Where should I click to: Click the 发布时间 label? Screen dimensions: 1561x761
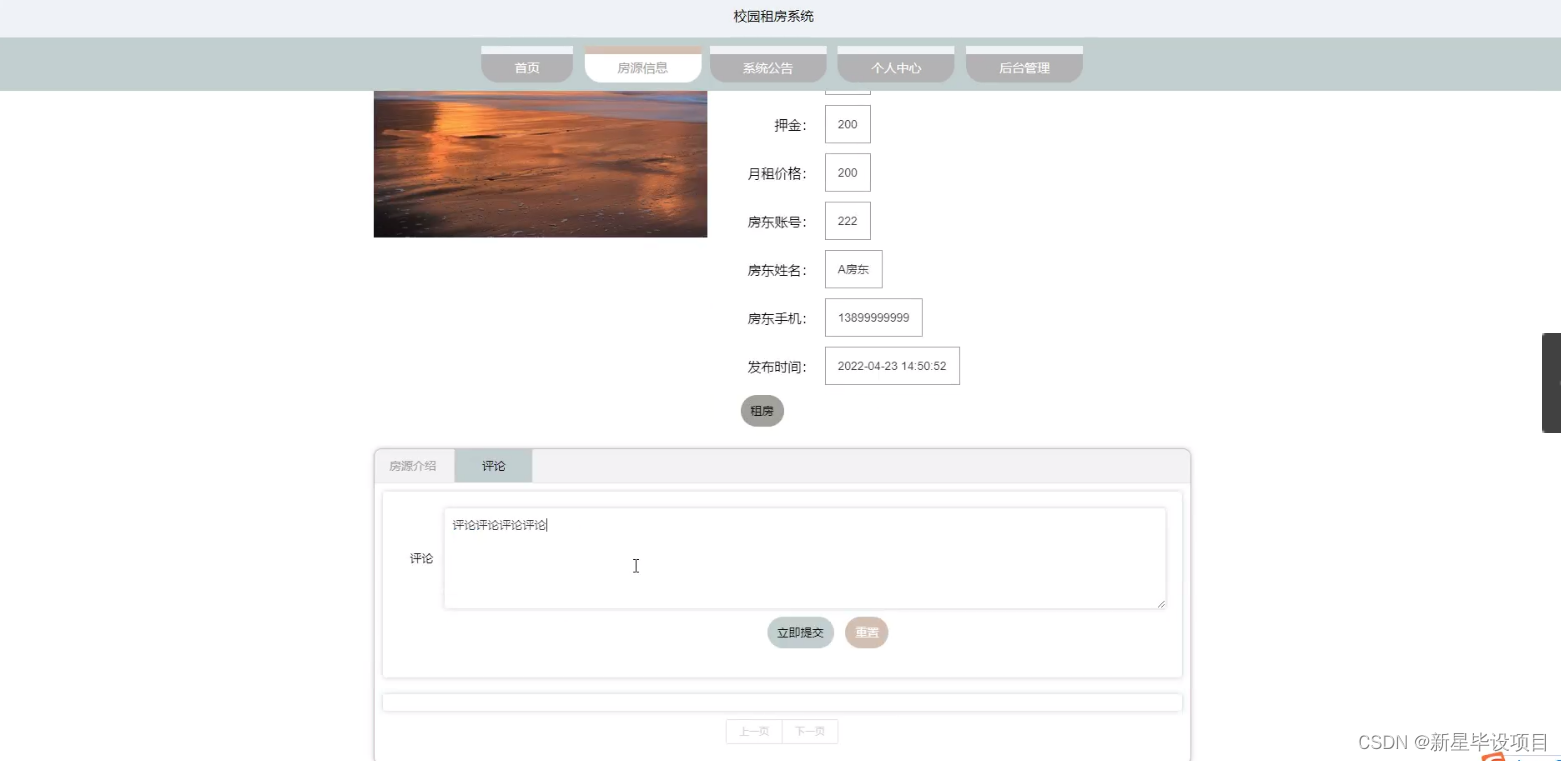tap(777, 367)
